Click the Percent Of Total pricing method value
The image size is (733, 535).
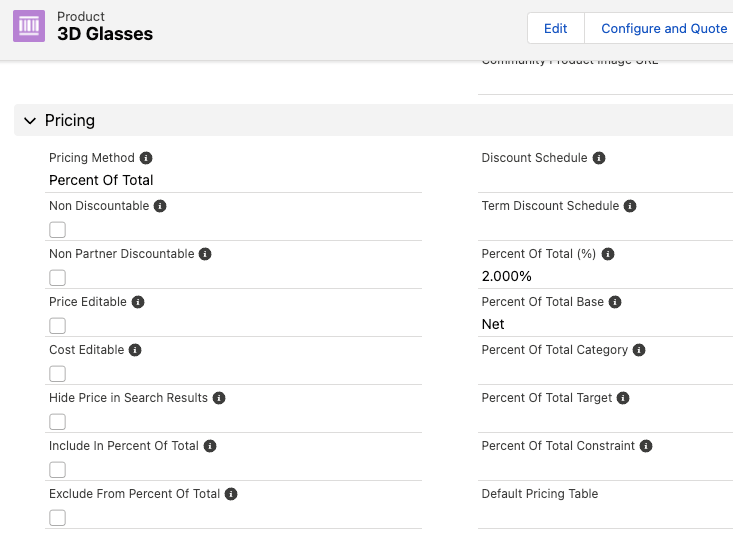coord(101,180)
